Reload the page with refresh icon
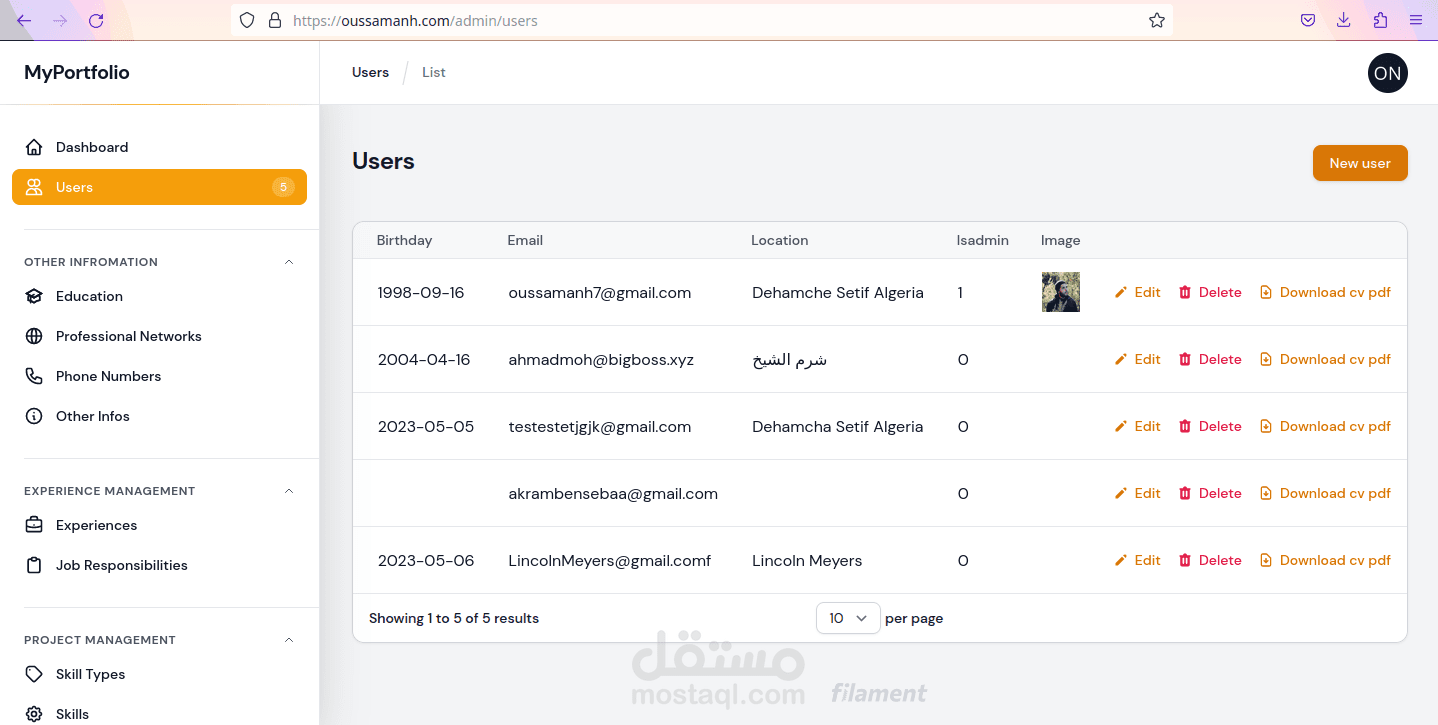Screen dimensions: 1438x725 [96, 20]
